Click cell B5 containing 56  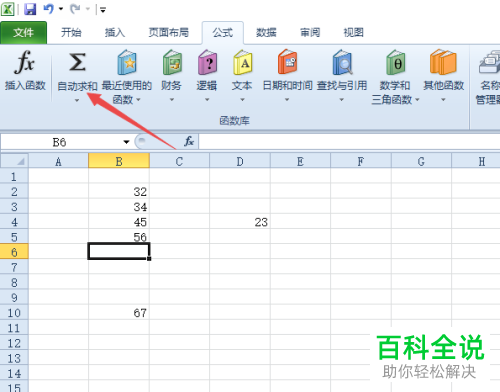coord(119,237)
